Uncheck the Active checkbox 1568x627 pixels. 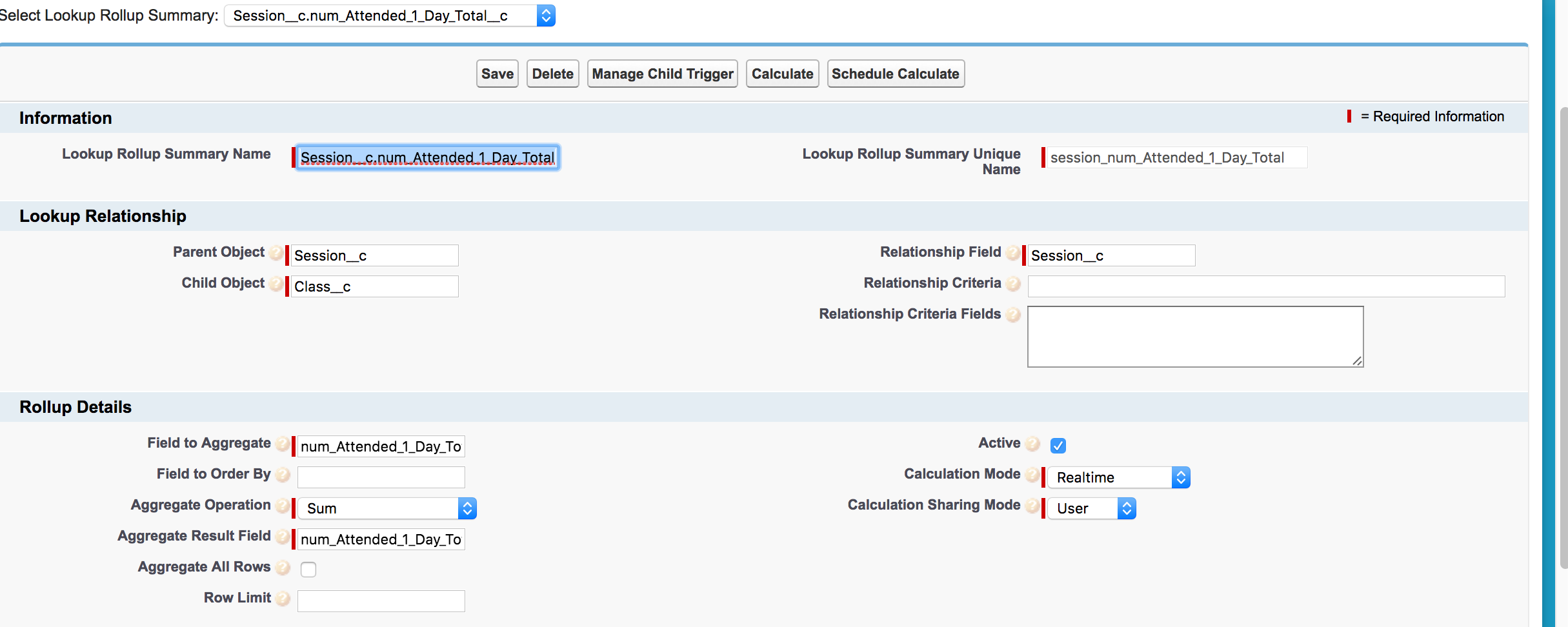tap(1058, 445)
